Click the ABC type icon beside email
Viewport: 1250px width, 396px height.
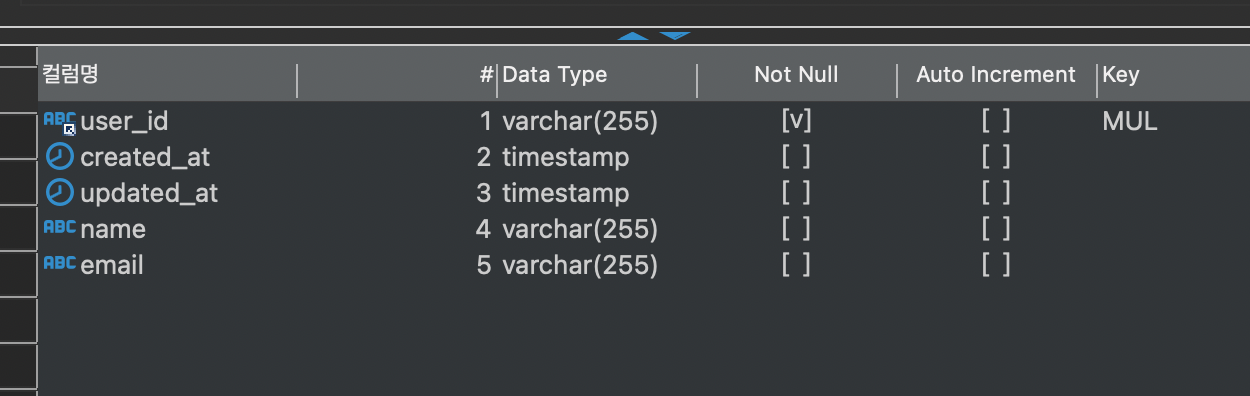60,264
